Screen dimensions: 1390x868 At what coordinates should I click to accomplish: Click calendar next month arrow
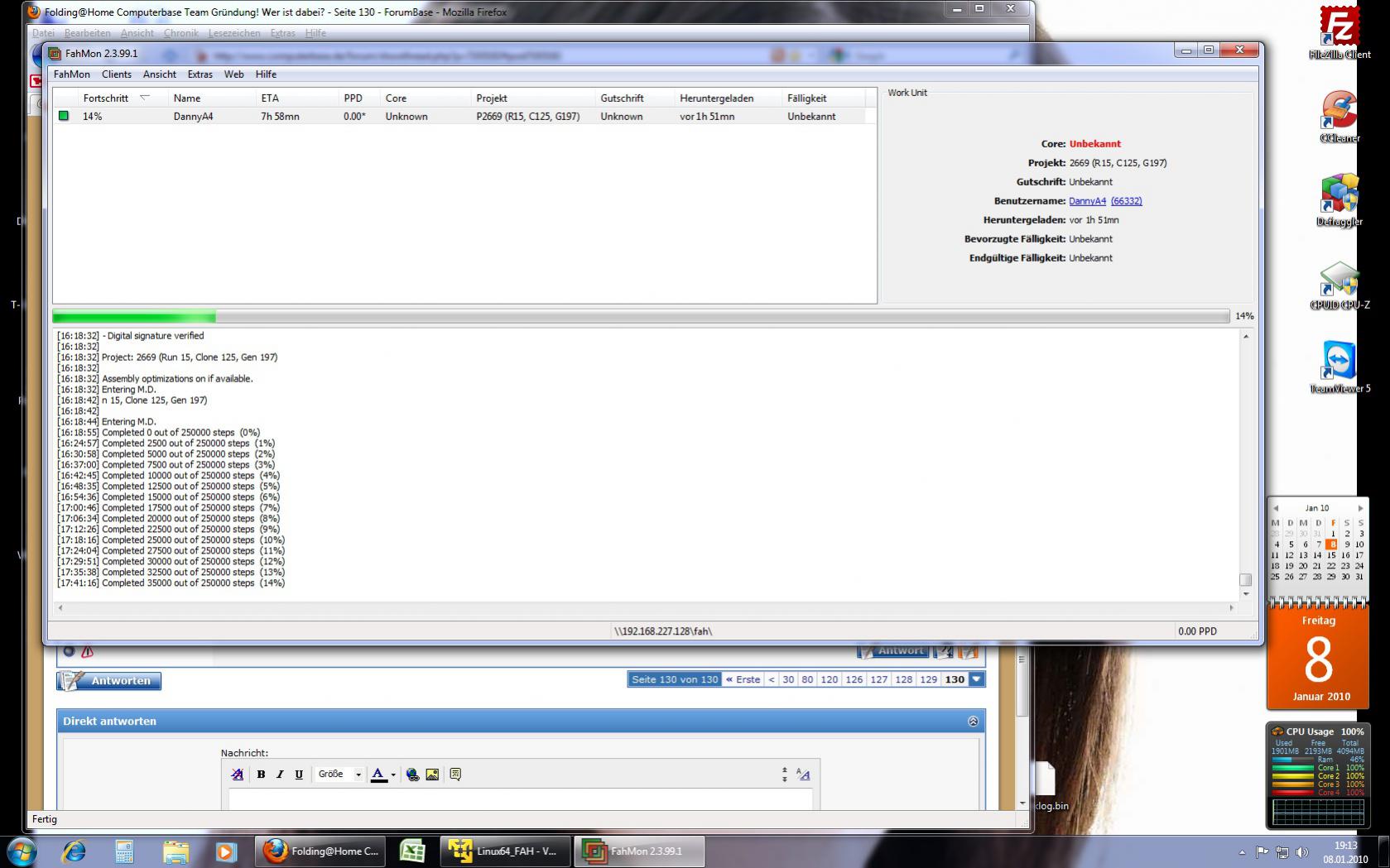(x=1360, y=508)
